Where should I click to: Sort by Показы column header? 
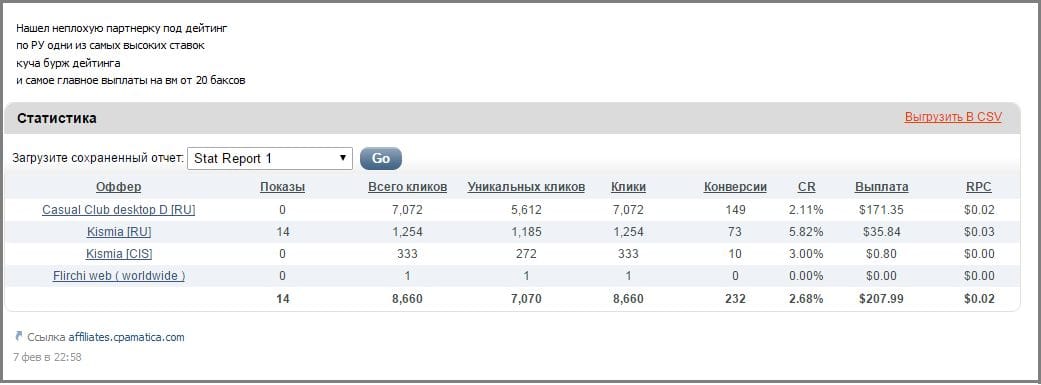[282, 187]
